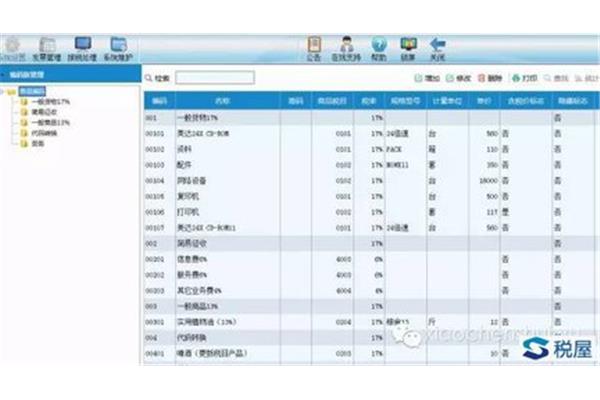Sort by the 编码 column header

(x=160, y=101)
